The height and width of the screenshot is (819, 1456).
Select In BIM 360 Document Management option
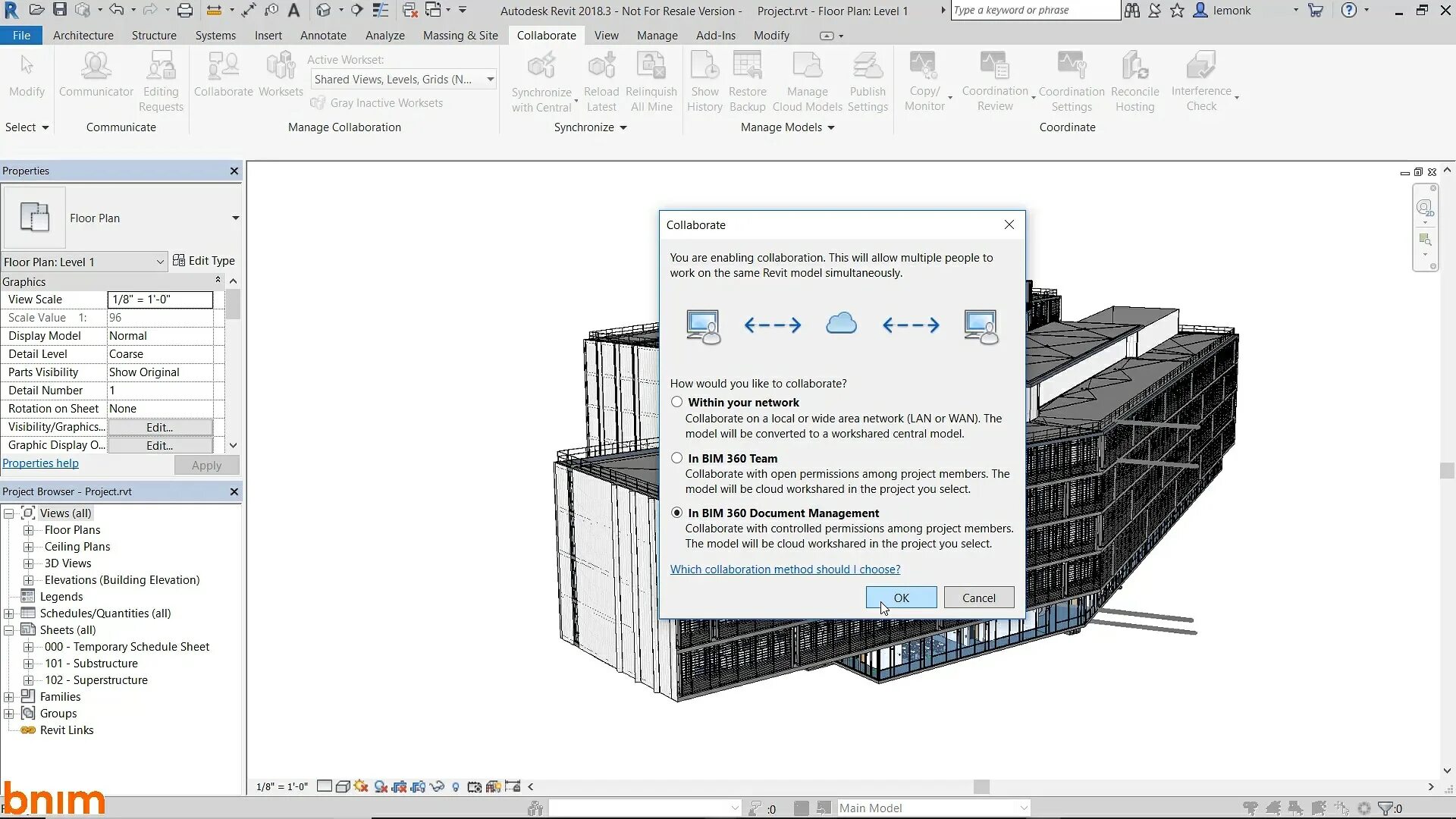coord(676,513)
